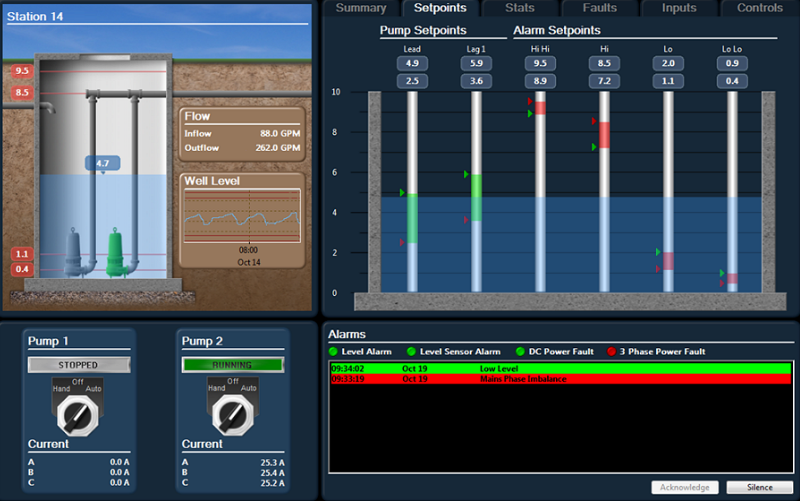Edit the Lo alarm upper setpoint 2.0

pos(668,63)
